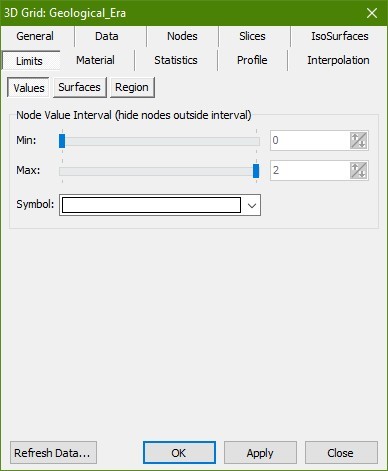Image resolution: width=388 pixels, height=471 pixels.
Task: Select the Values sub-tab button
Action: click(x=29, y=88)
